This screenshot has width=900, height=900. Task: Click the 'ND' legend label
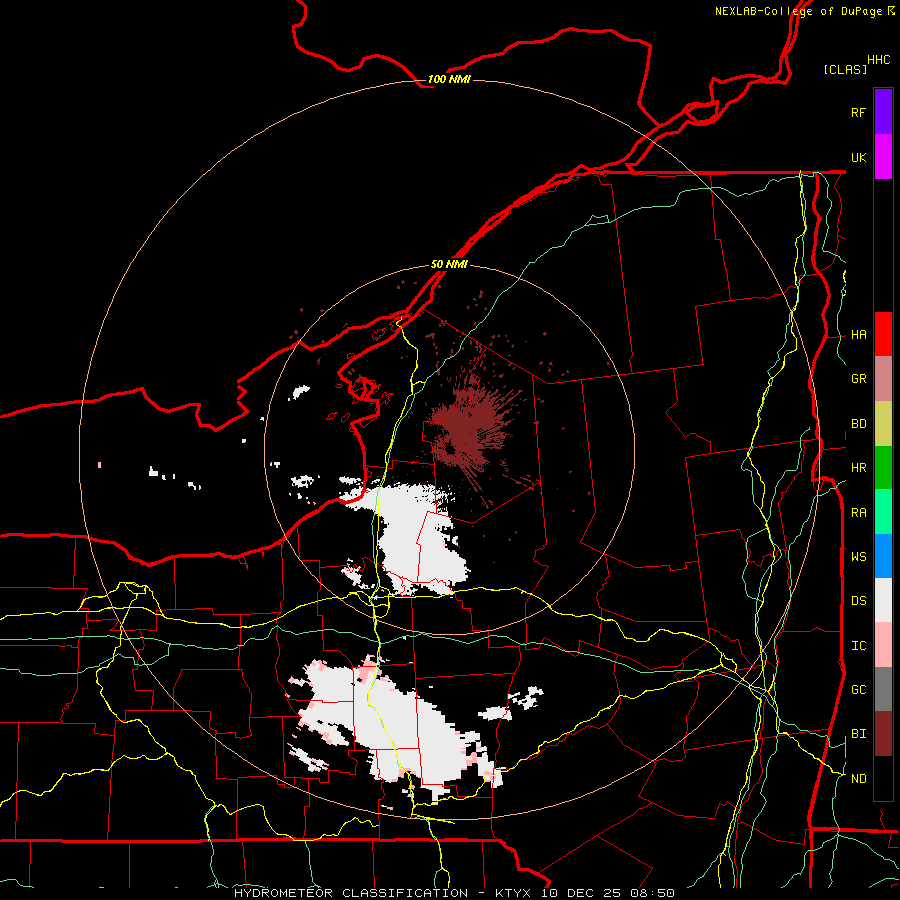(858, 778)
